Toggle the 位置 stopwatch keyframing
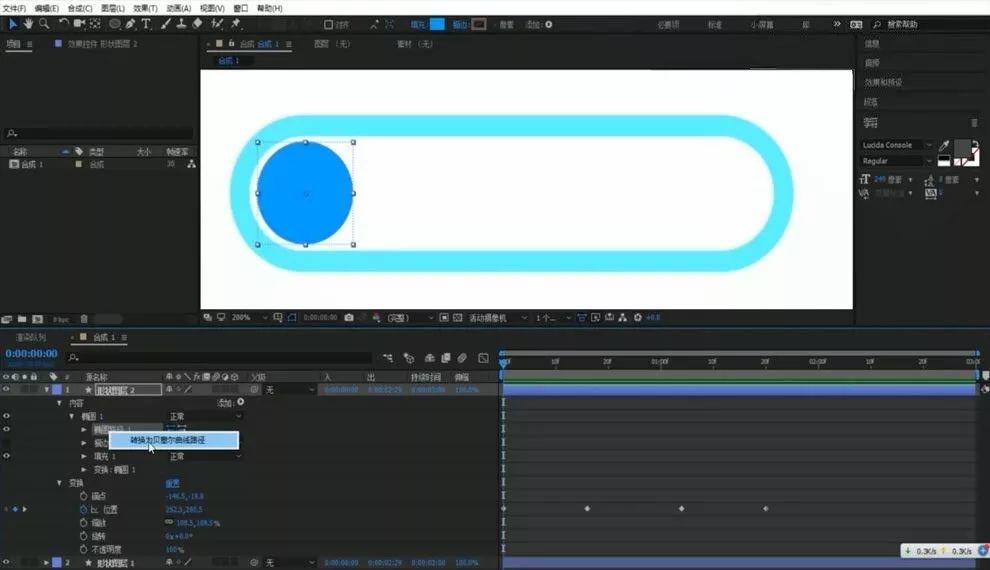Image resolution: width=990 pixels, height=570 pixels. click(x=83, y=509)
